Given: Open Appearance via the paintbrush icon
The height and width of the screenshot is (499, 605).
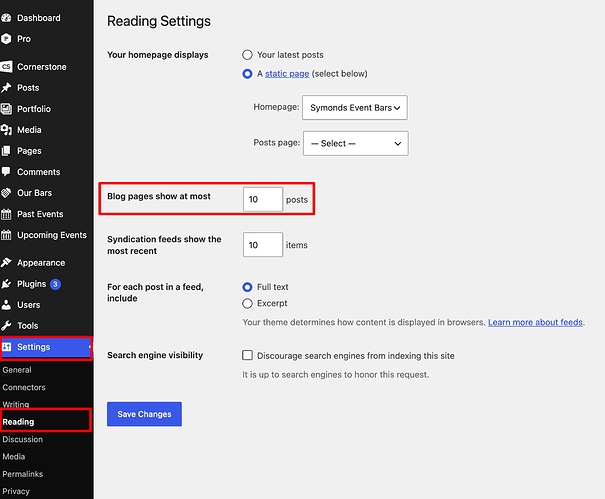Looking at the screenshot, I should [x=6, y=262].
